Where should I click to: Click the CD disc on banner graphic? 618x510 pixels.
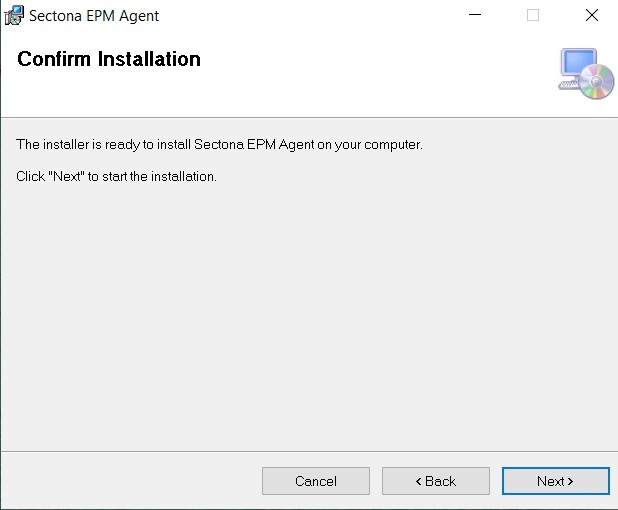tap(596, 82)
